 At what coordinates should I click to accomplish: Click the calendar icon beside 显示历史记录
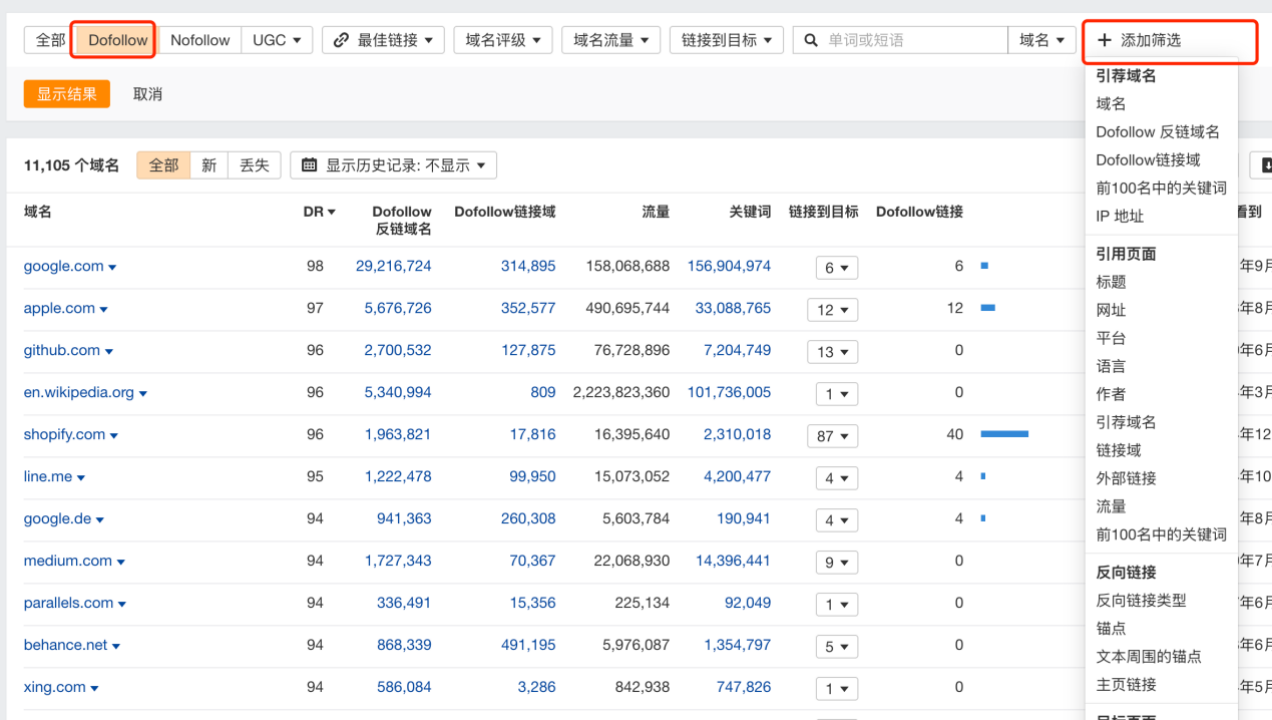(310, 165)
